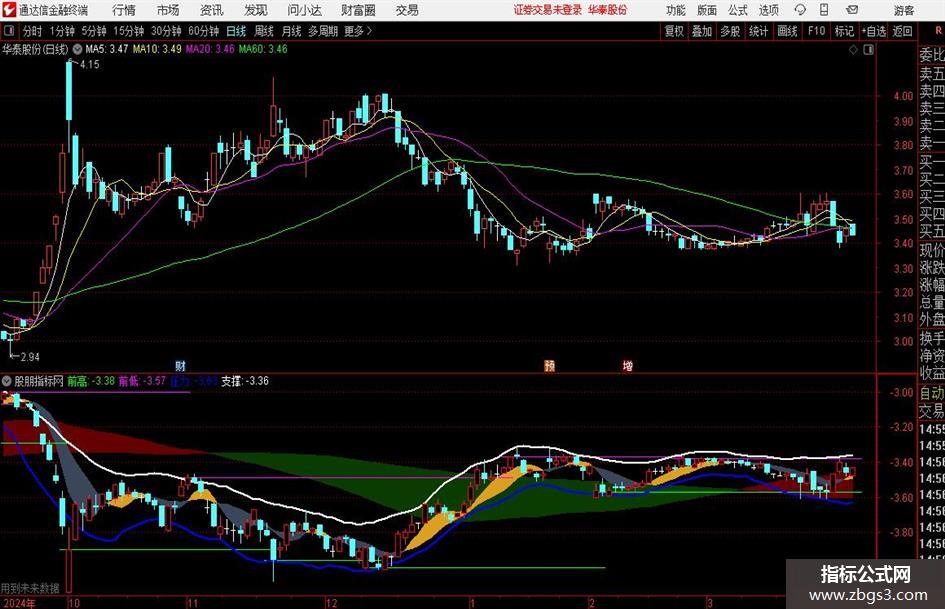Click the 华泰股份 stock name in title
Screen dimensions: 945x609
(x=608, y=10)
